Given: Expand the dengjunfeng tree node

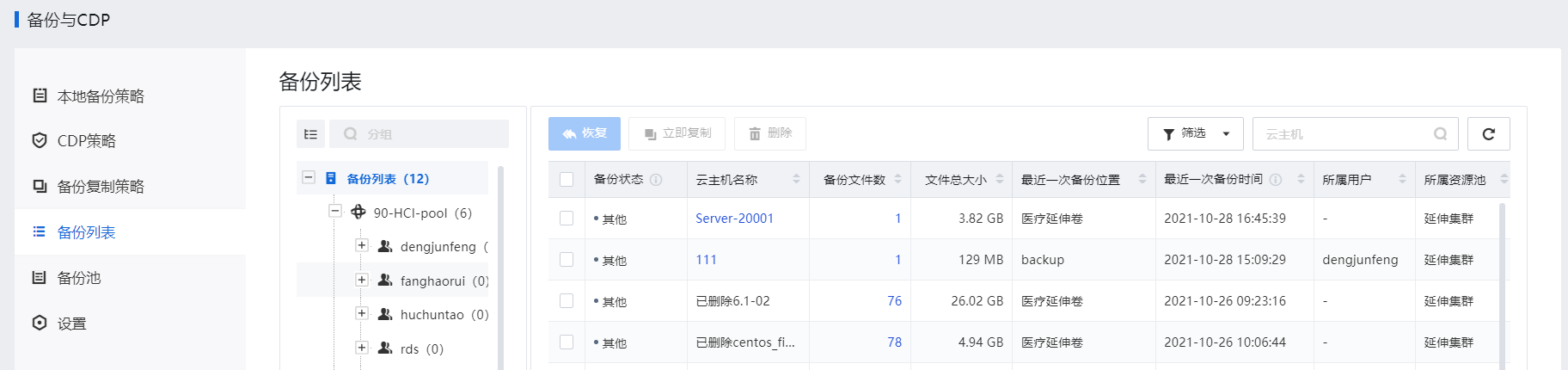Looking at the screenshot, I should pos(362,246).
